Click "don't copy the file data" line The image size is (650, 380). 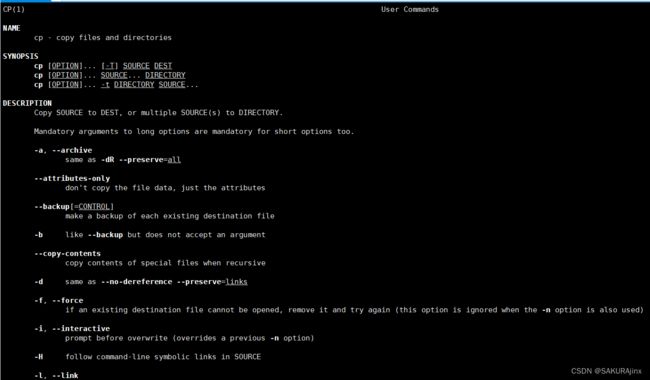click(x=165, y=188)
